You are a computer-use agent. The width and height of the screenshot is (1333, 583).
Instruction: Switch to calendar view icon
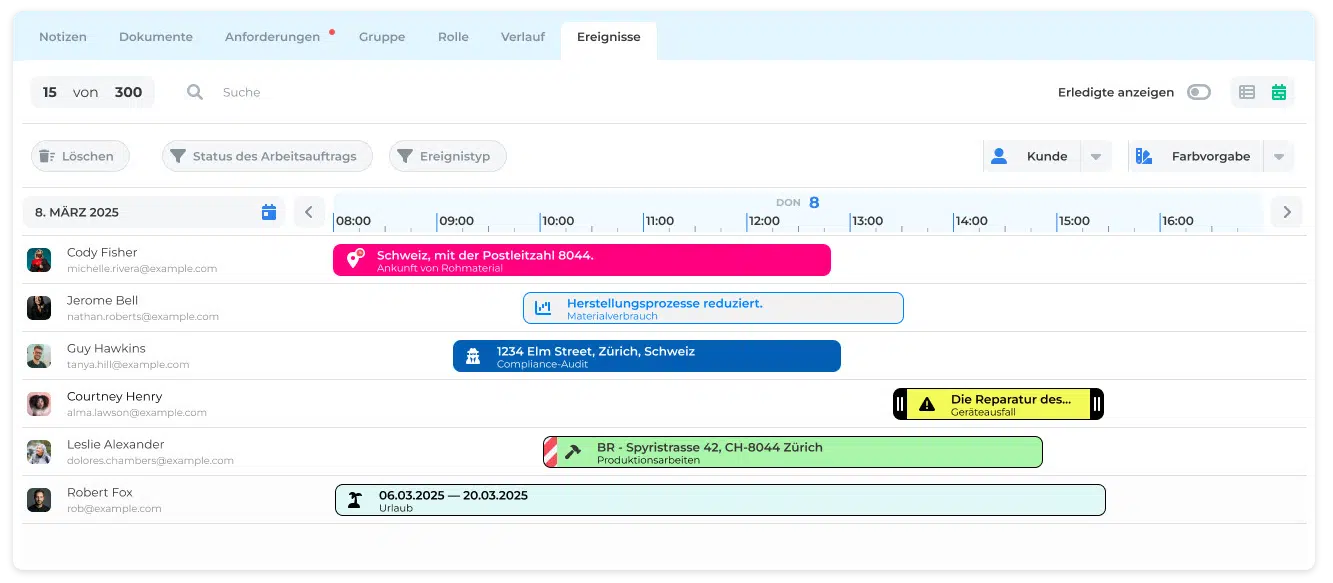click(x=1278, y=92)
